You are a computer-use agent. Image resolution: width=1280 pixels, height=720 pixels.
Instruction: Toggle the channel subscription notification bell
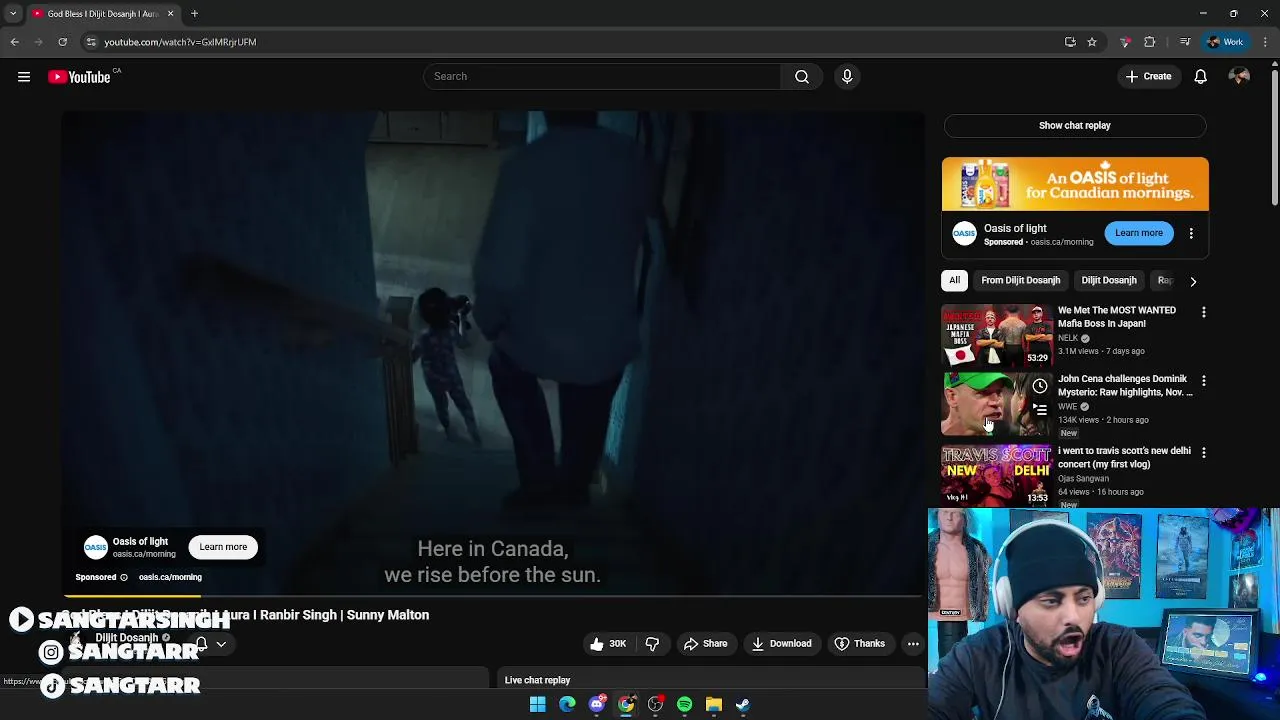click(201, 644)
